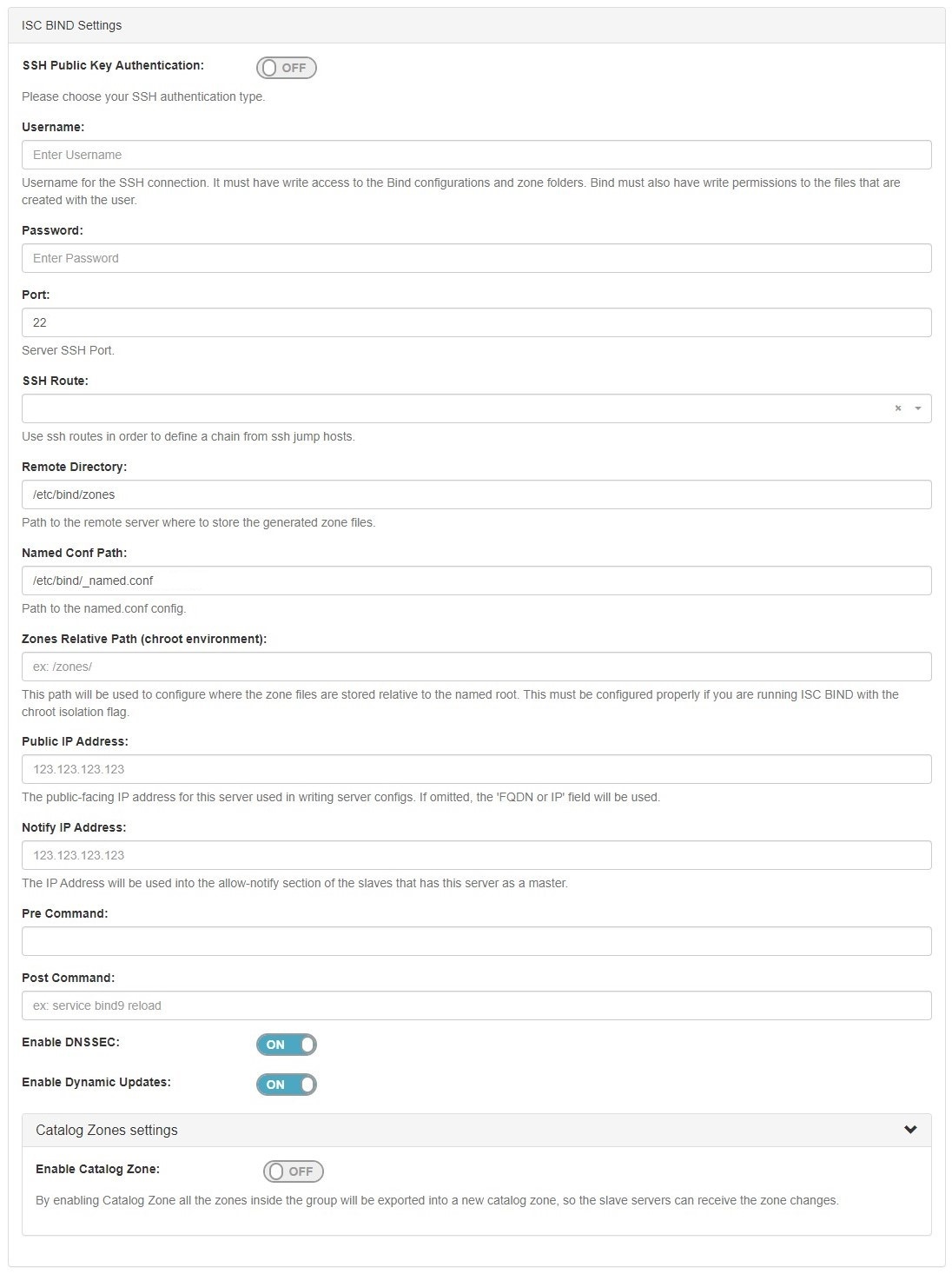The image size is (952, 1274).
Task: Click the Username input field
Action: point(476,155)
